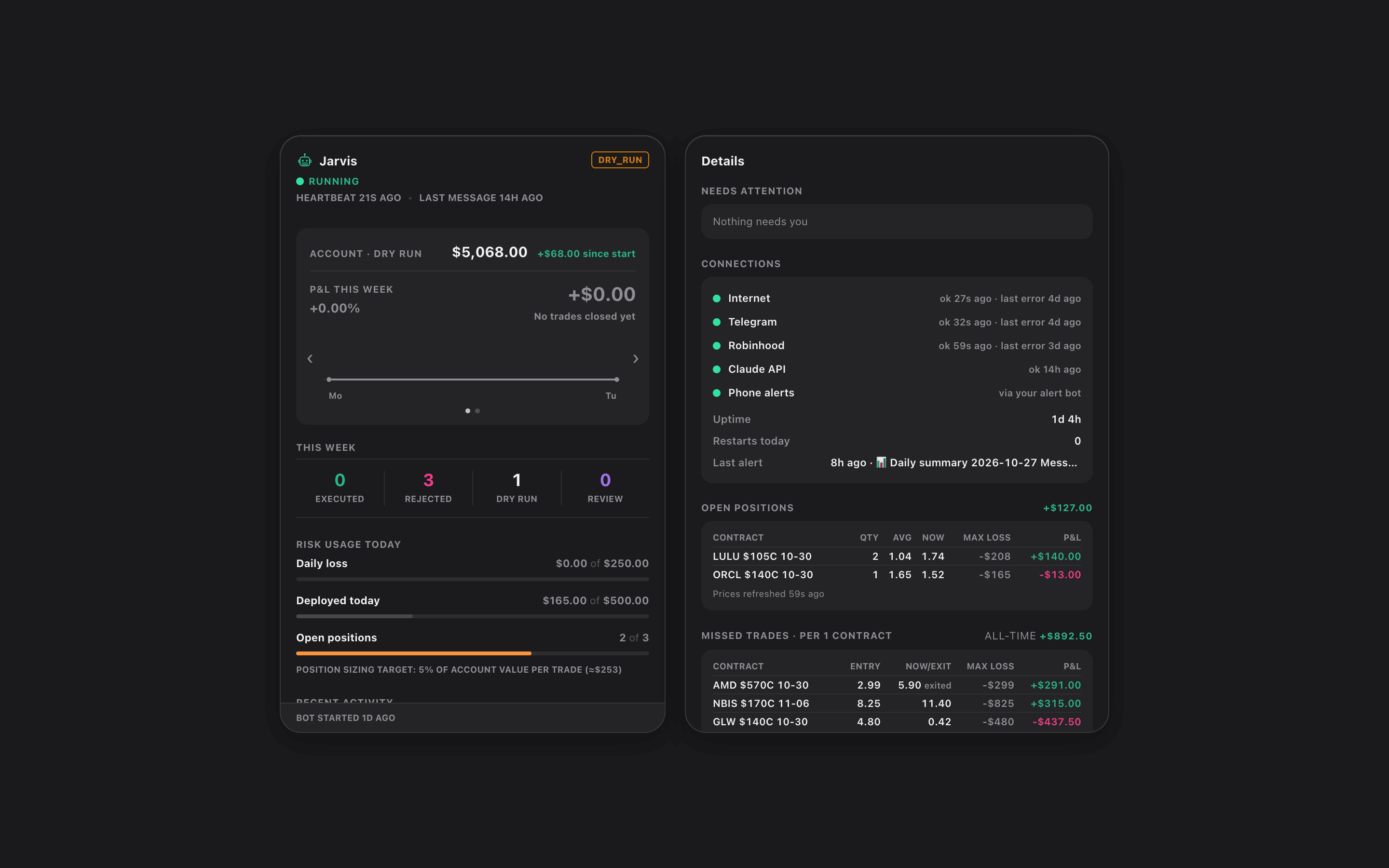Select the ORCL $140C 10-30 position row
Viewport: 1389px width, 868px height.
(897, 575)
